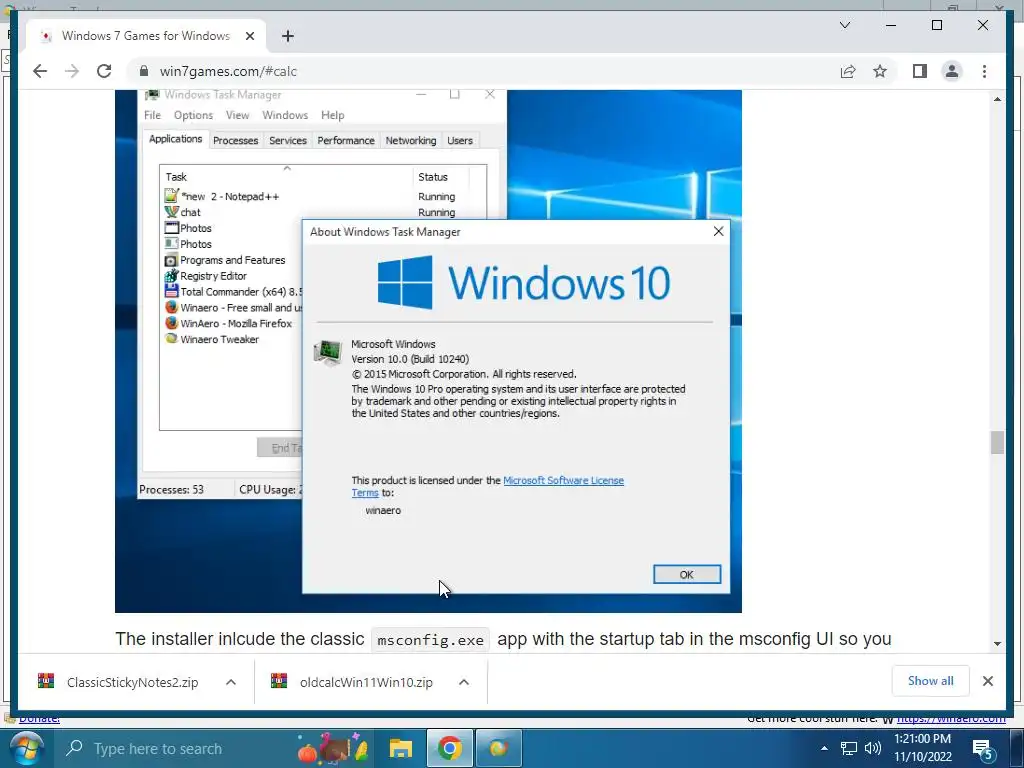Click the msconfig.exe code text
The height and width of the screenshot is (768, 1024).
point(430,640)
